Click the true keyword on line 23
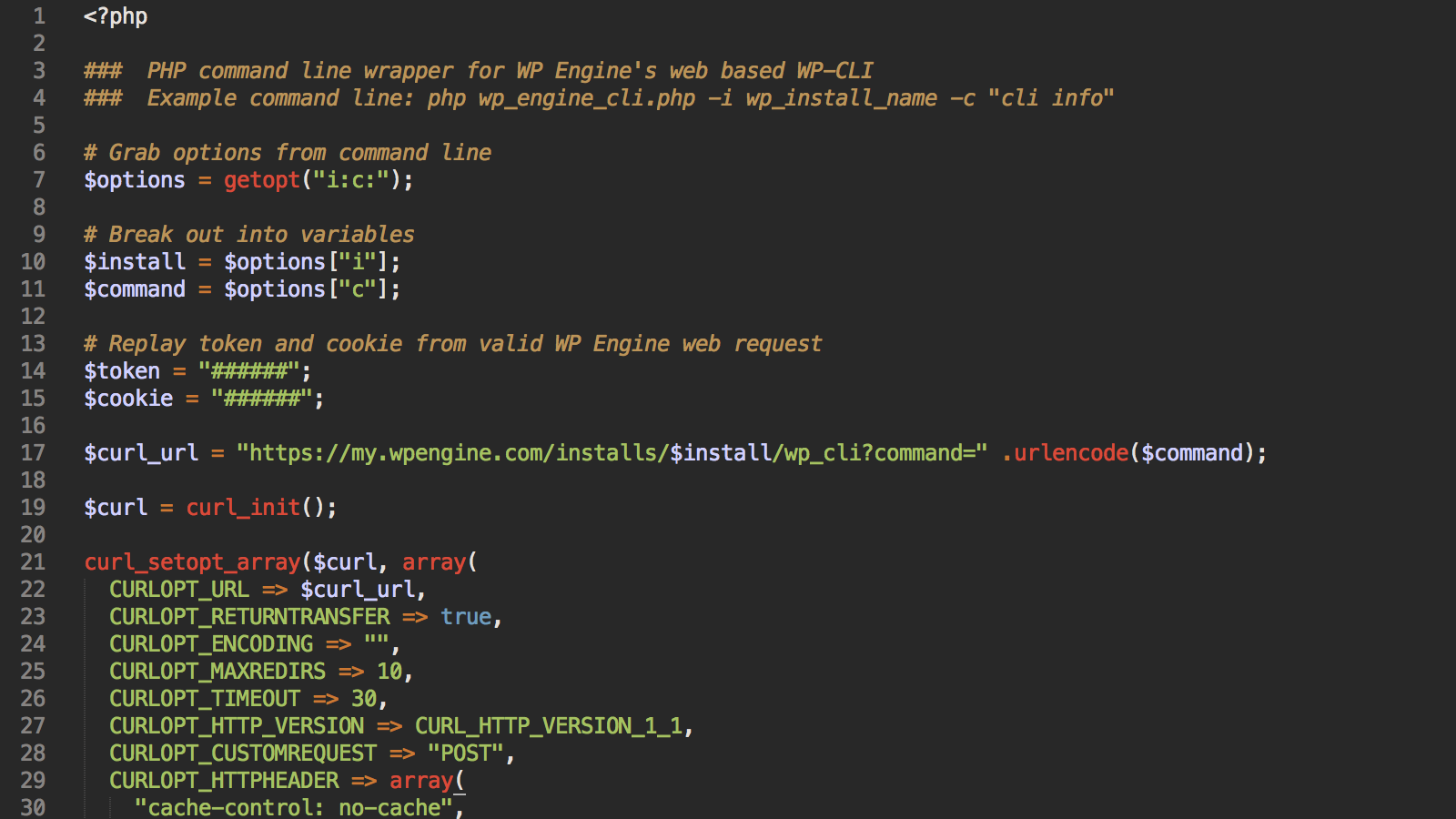 click(x=466, y=617)
